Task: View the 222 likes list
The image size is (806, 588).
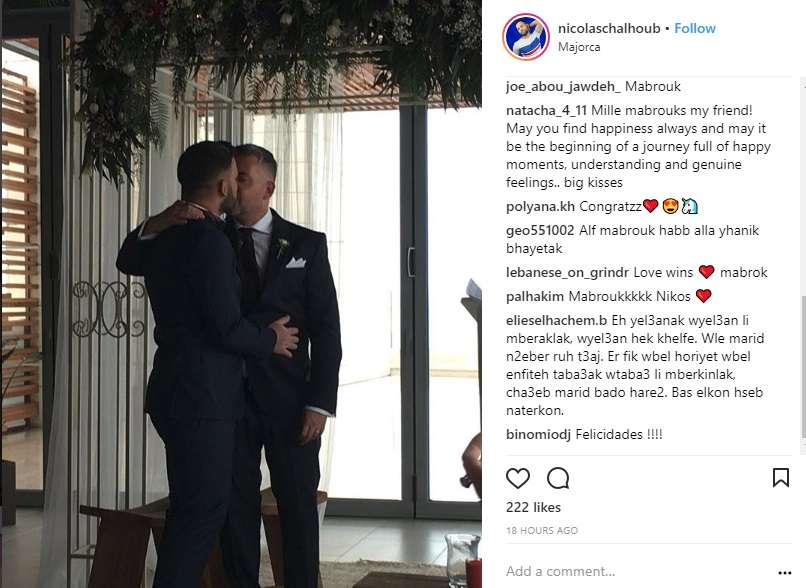Action: tap(533, 507)
